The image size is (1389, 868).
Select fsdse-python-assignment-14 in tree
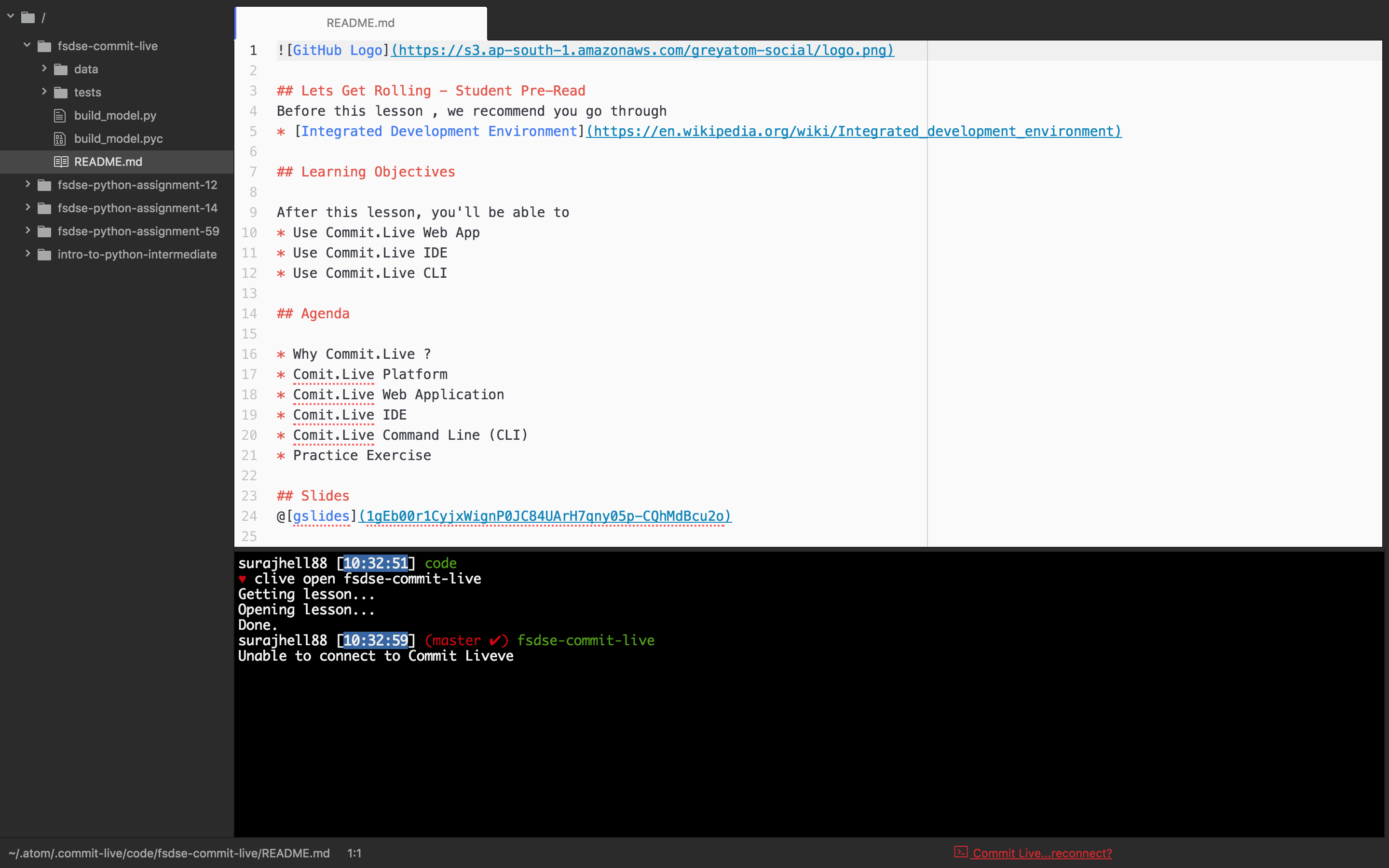coord(137,208)
